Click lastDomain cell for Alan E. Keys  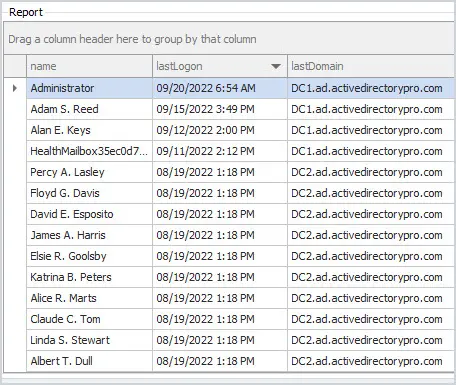[x=371, y=130]
